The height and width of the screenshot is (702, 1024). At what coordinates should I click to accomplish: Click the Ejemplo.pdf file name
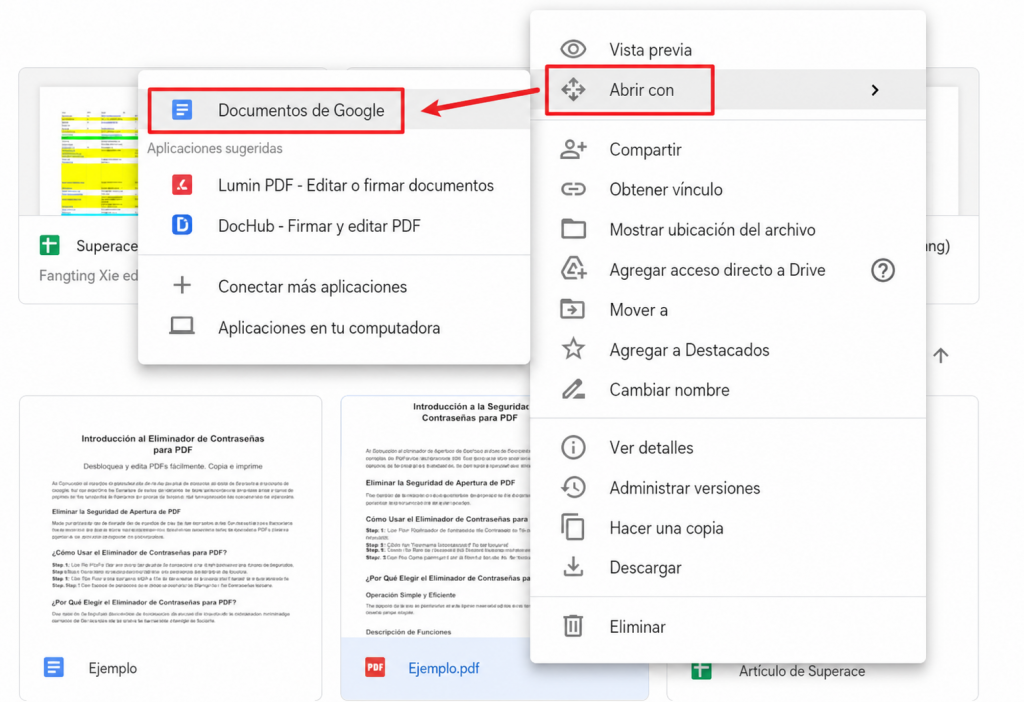pos(443,668)
